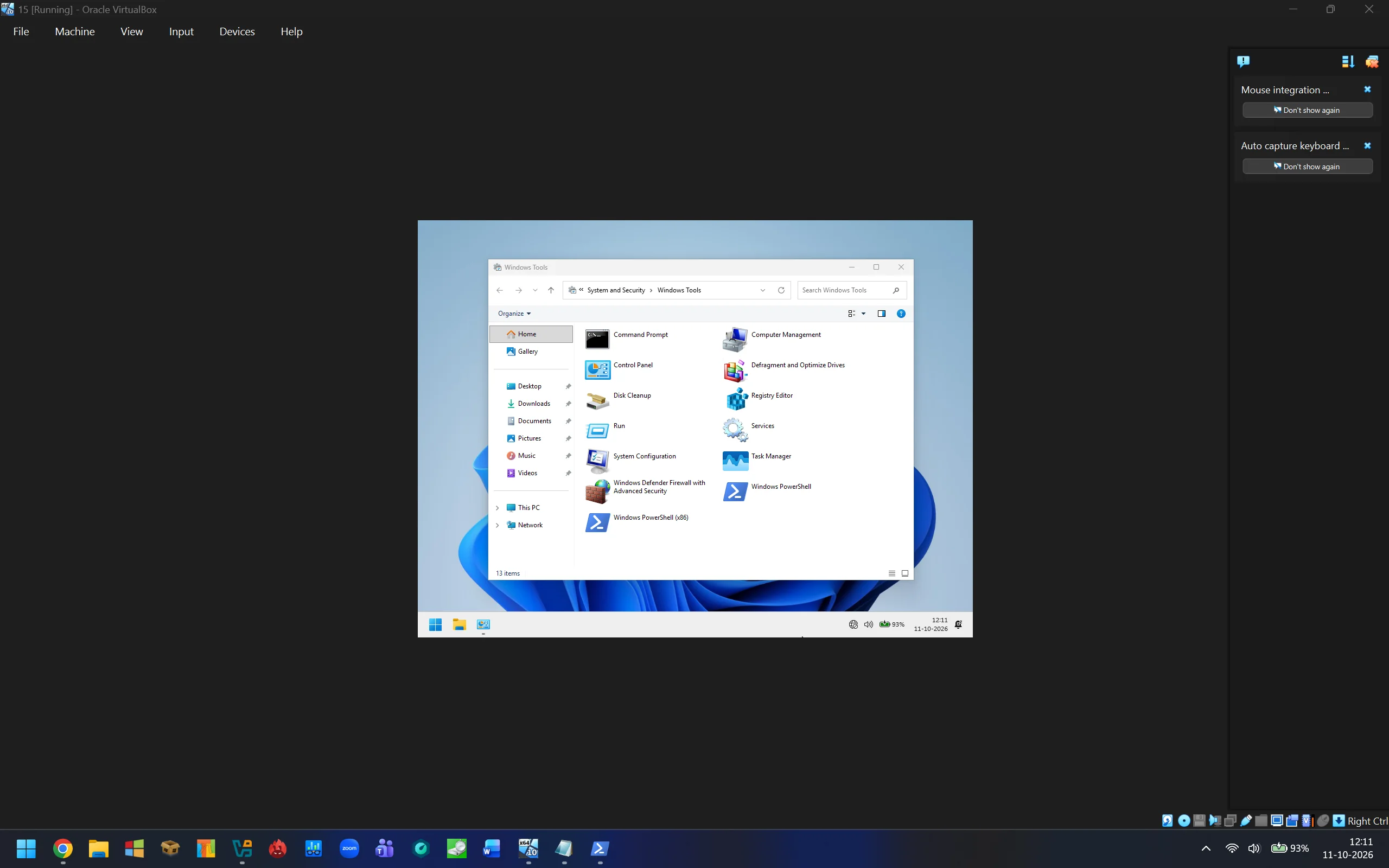
Task: Click Don't show again for Mouse integration
Action: tap(1307, 110)
